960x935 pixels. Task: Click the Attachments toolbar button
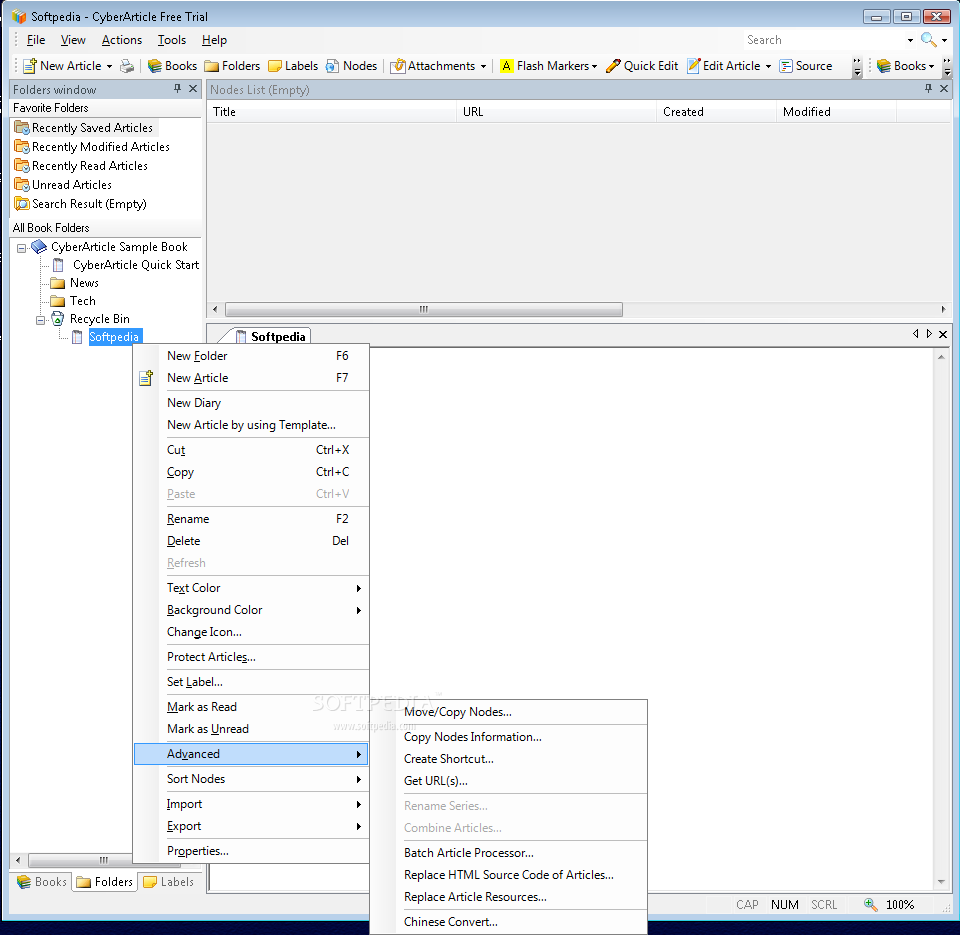[433, 66]
